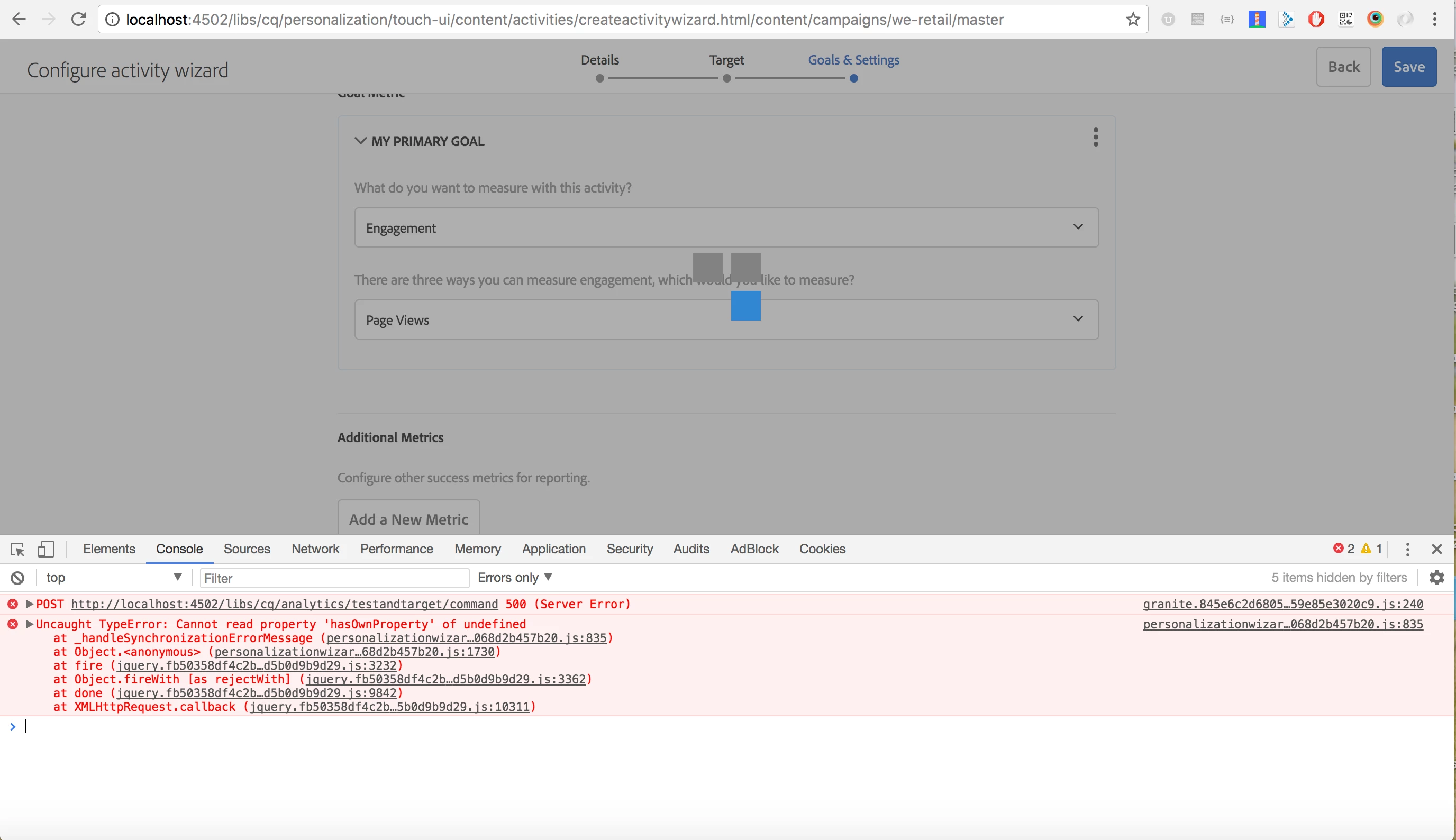Click the console Filter input field

coord(334,578)
